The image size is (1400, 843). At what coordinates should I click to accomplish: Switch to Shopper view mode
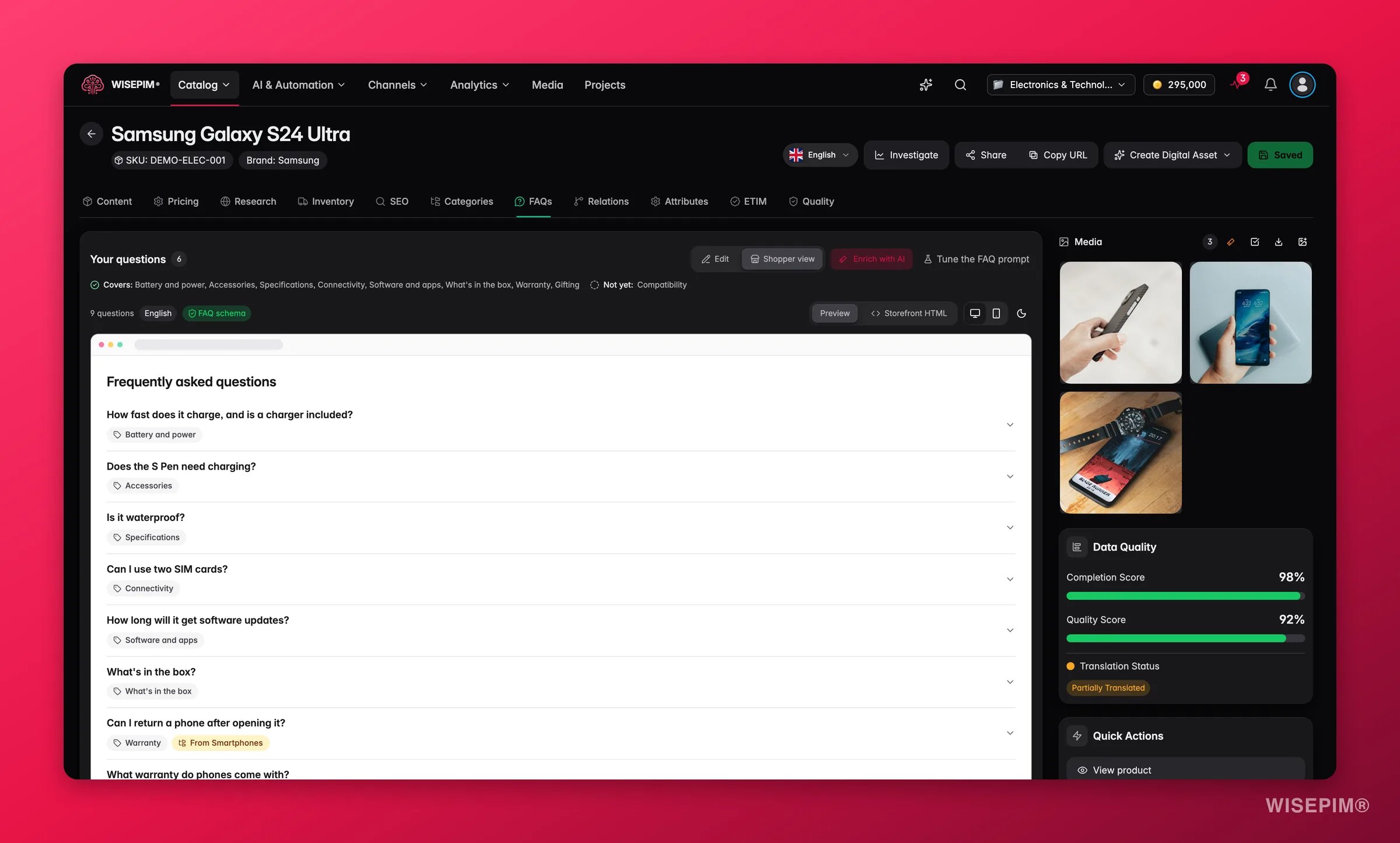point(782,259)
